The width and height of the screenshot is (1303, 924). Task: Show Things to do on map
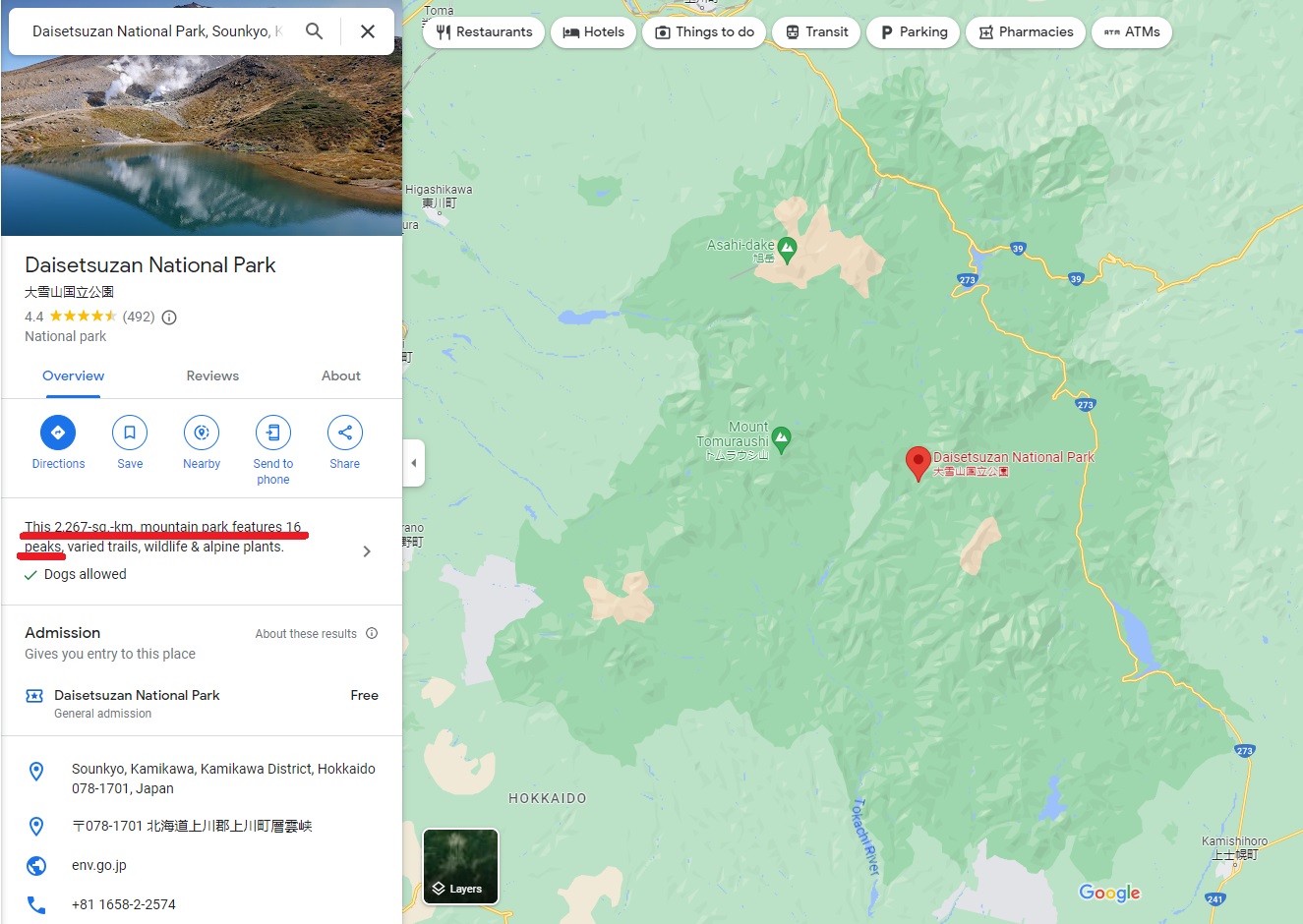(704, 32)
